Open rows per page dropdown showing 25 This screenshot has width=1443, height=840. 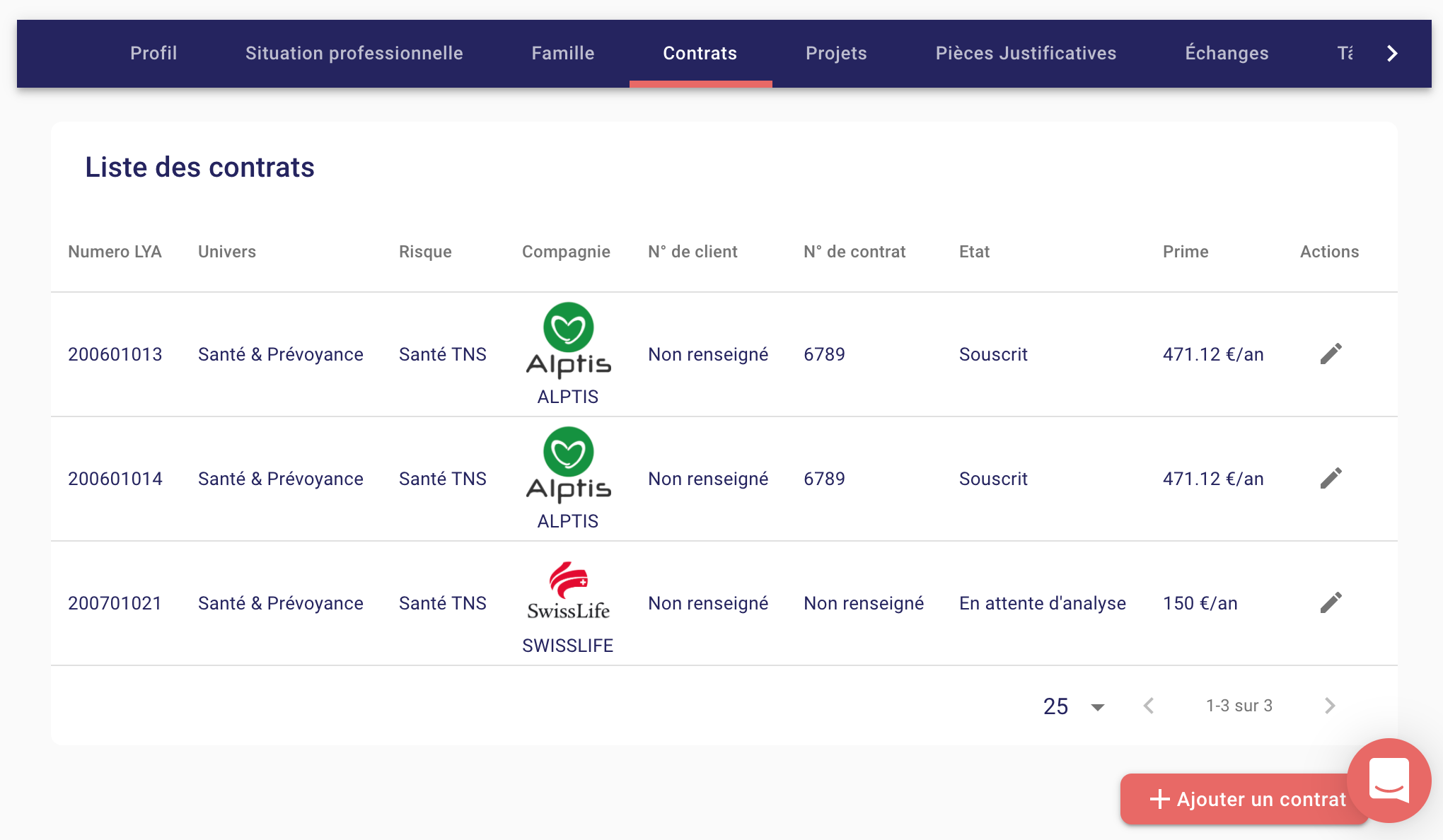pos(1074,706)
